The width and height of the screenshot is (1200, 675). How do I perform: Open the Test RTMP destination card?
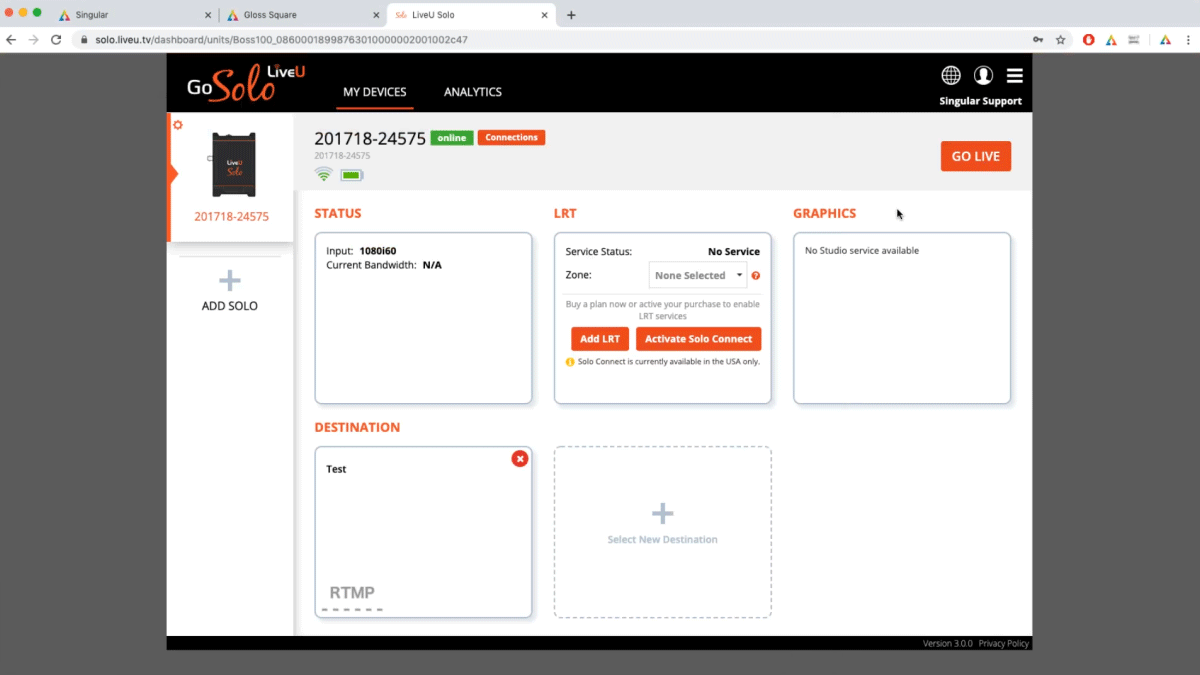point(423,532)
